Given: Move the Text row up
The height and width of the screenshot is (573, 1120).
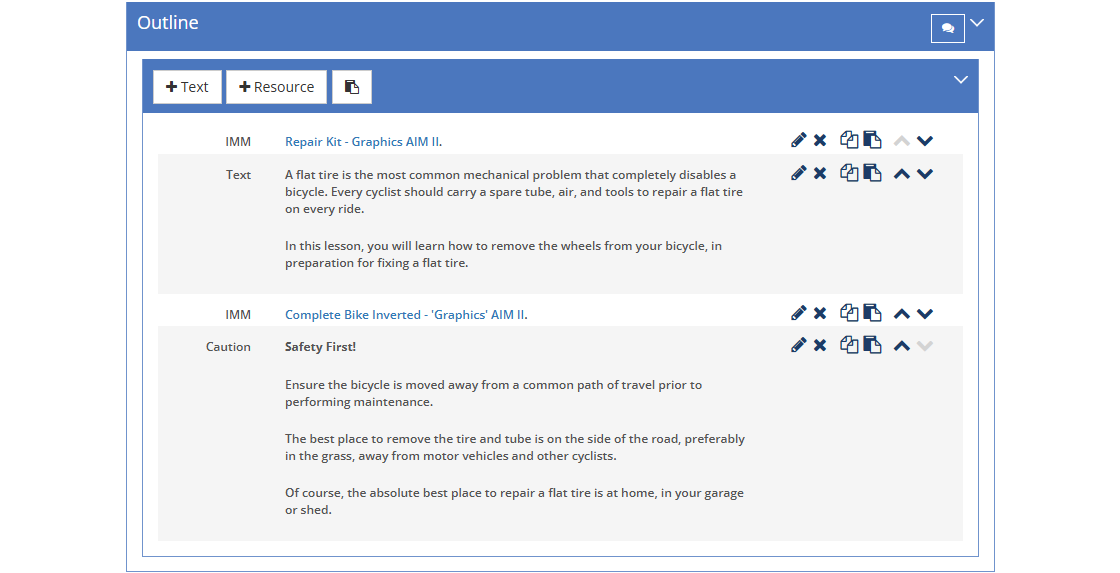Looking at the screenshot, I should (901, 174).
